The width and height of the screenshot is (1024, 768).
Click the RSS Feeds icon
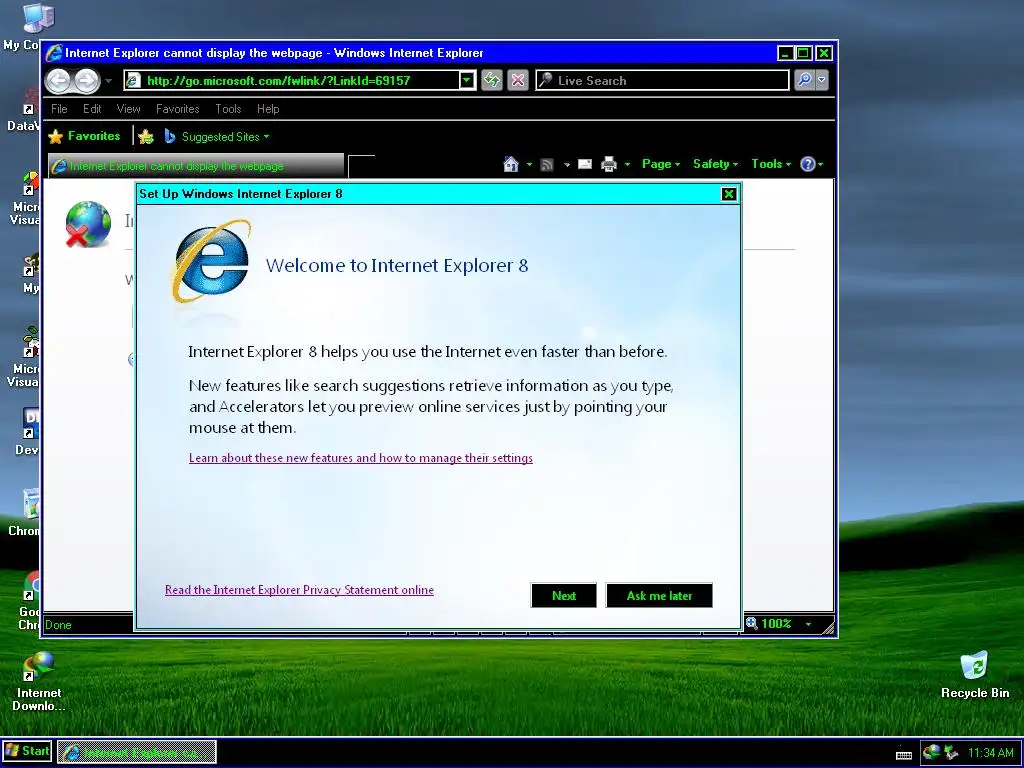pos(547,165)
